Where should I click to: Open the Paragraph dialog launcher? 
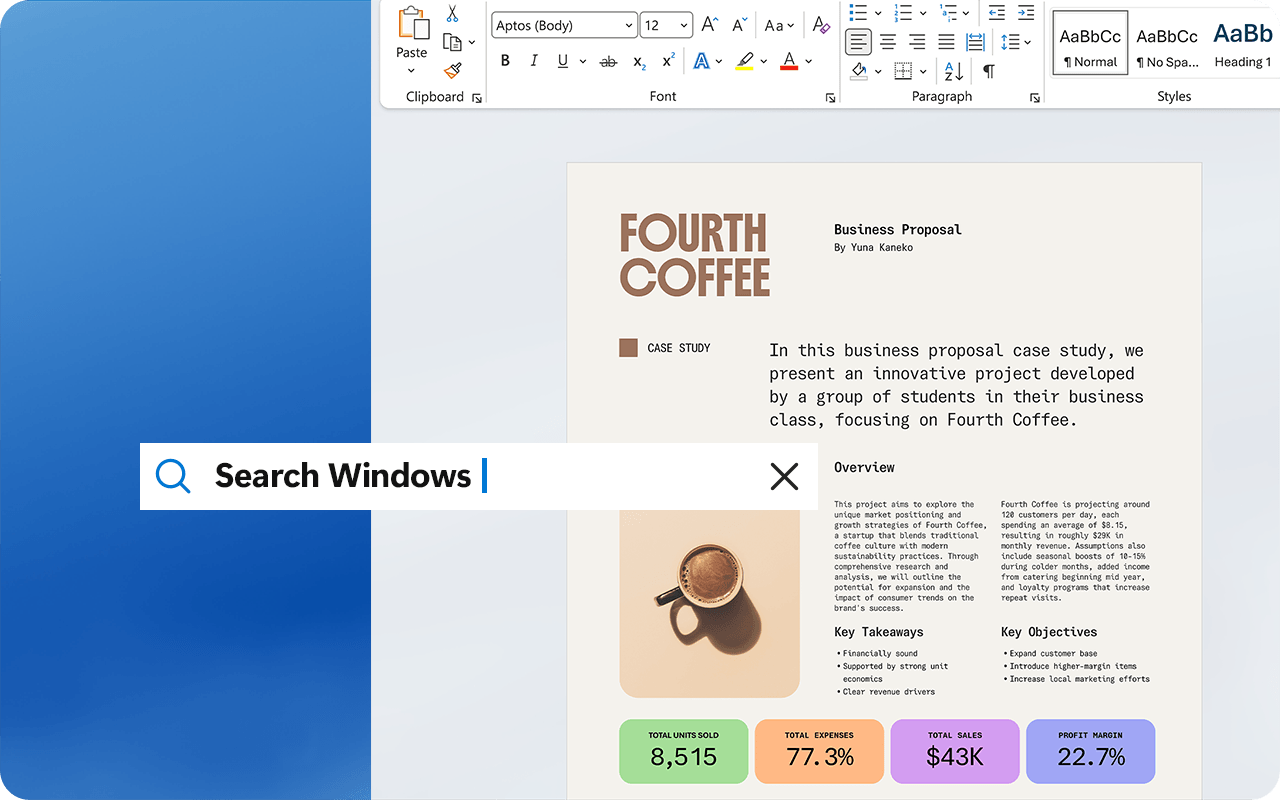point(1034,98)
